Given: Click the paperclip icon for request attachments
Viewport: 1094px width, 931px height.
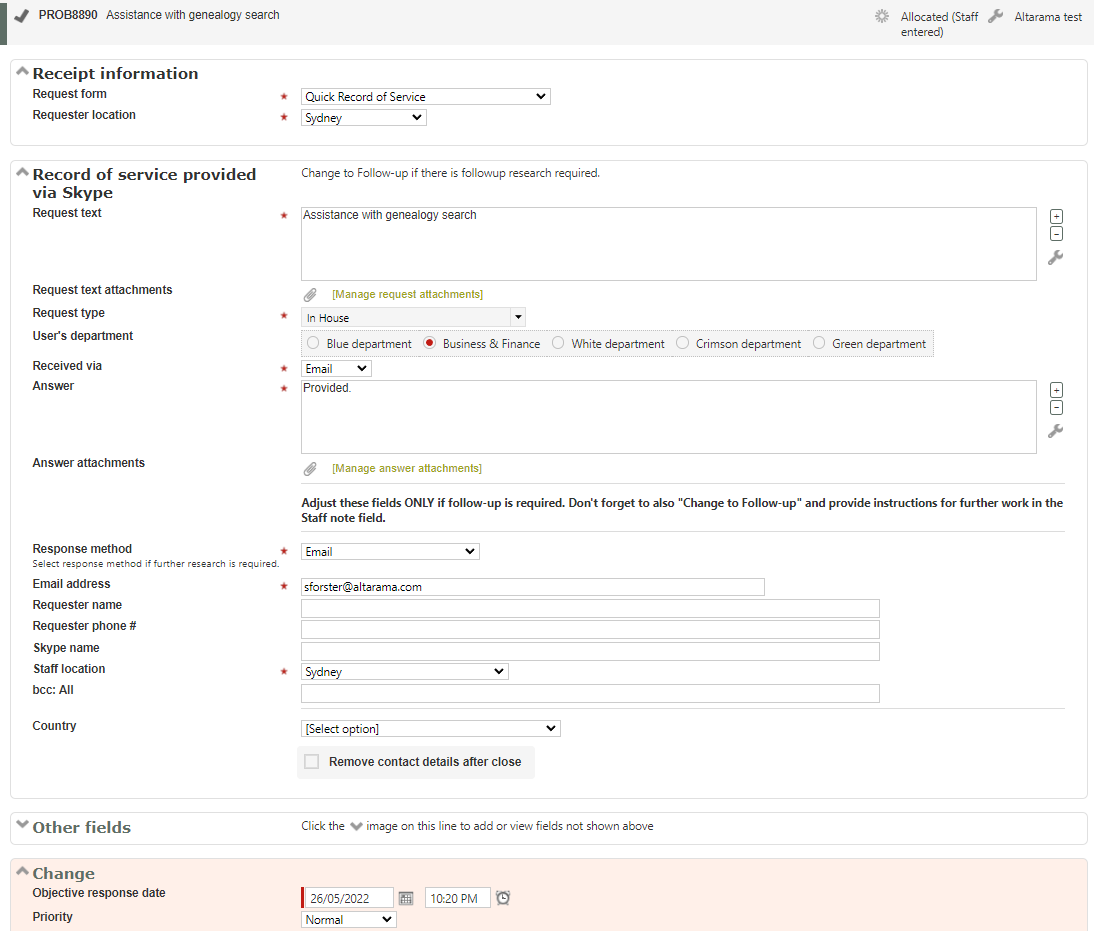Looking at the screenshot, I should pyautogui.click(x=310, y=295).
